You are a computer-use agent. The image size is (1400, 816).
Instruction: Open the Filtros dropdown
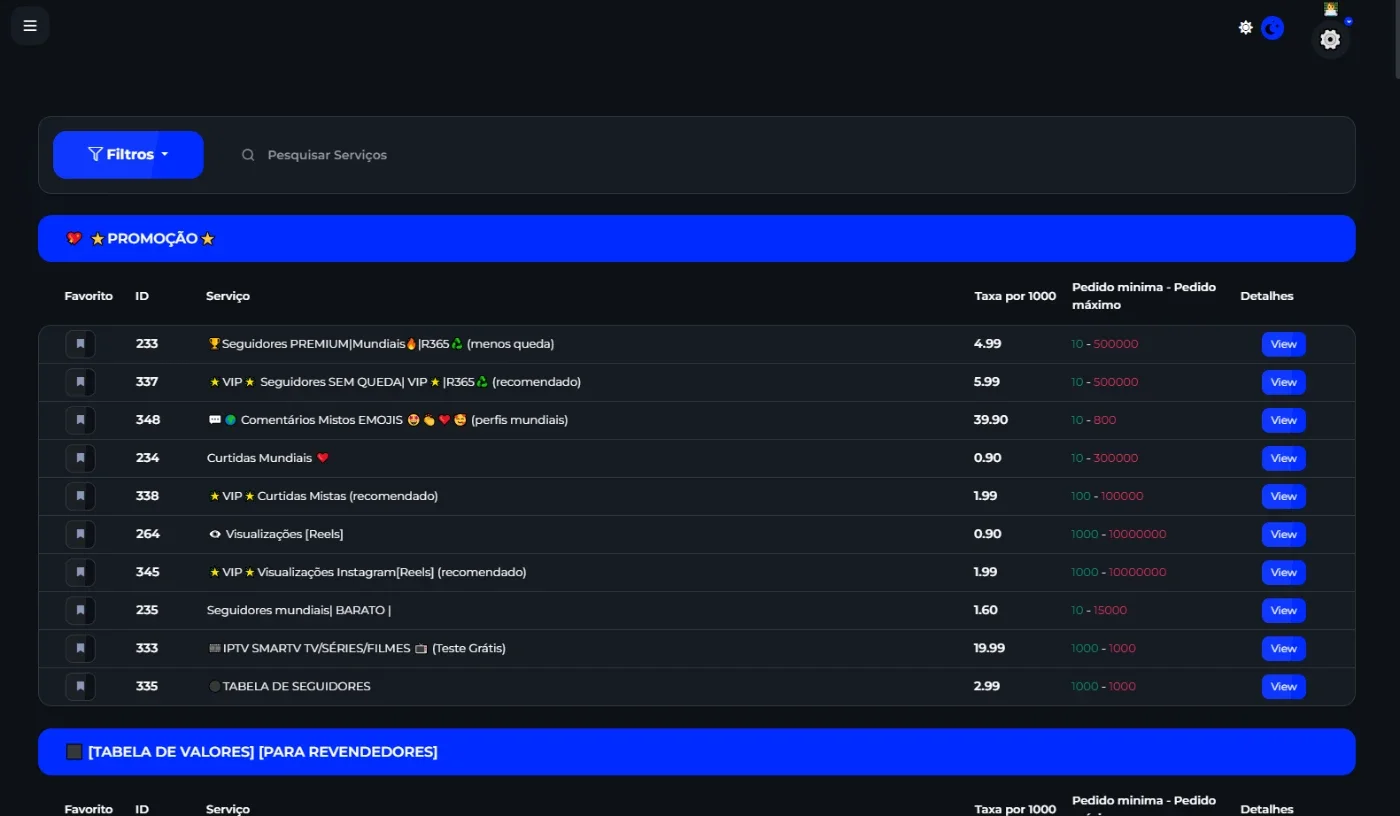click(x=128, y=155)
